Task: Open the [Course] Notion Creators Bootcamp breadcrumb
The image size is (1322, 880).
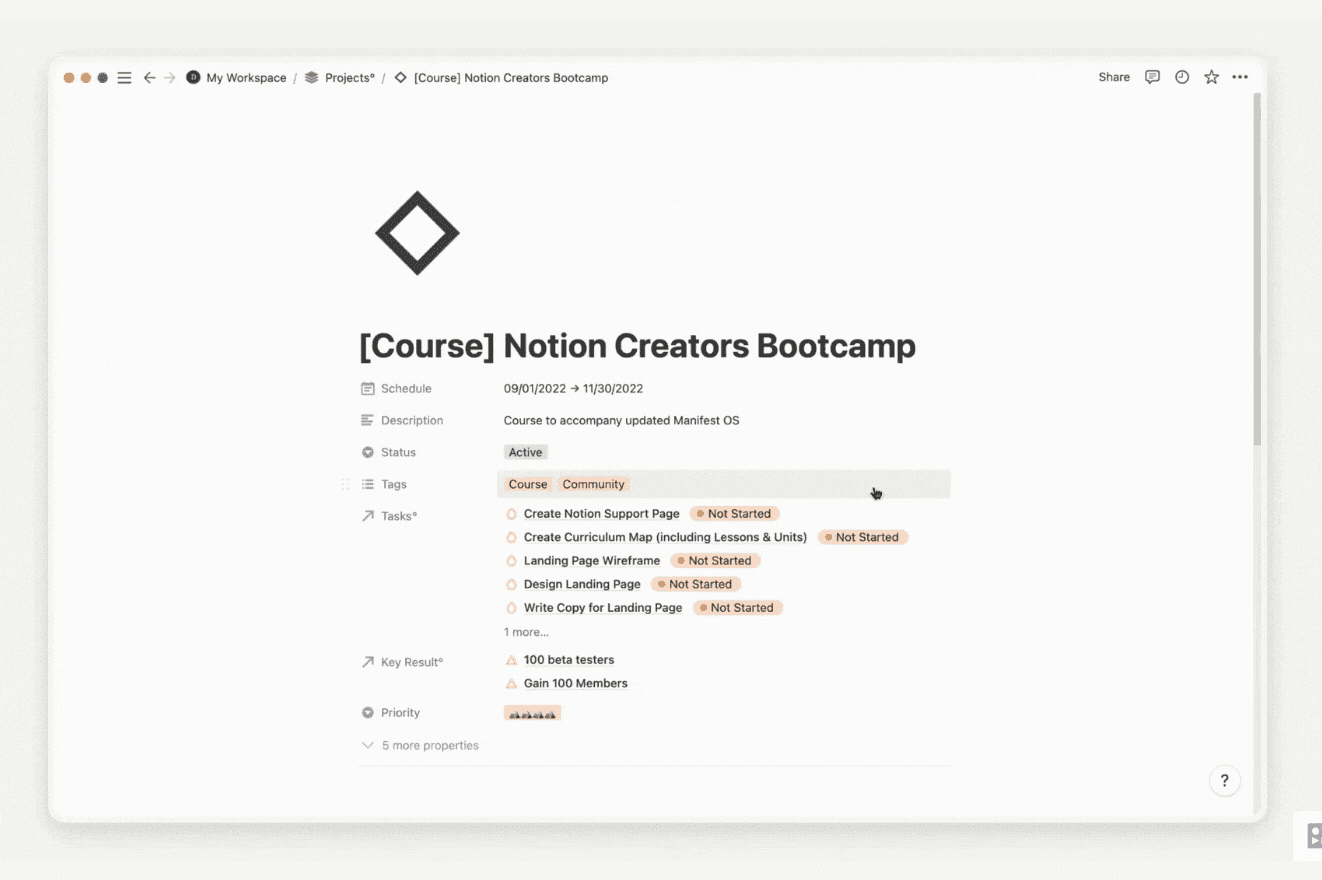Action: coord(511,77)
